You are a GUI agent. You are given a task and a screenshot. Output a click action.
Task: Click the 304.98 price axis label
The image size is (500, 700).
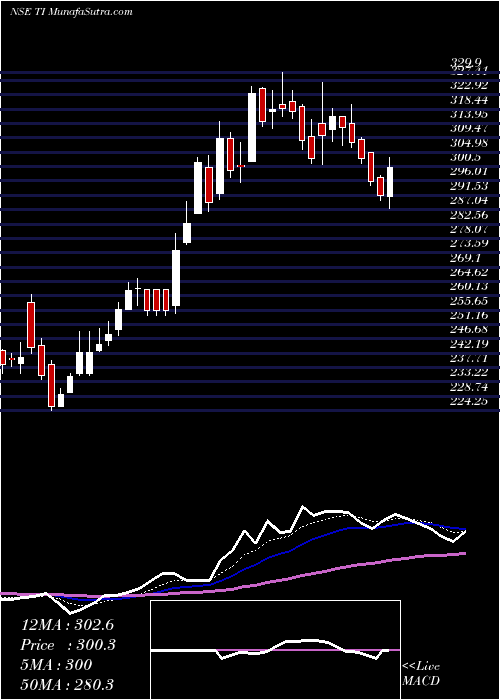(471, 143)
